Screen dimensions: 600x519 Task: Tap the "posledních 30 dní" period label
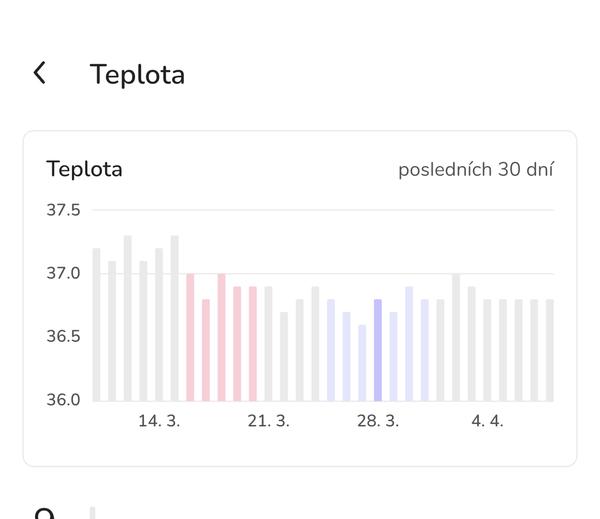coord(475,169)
